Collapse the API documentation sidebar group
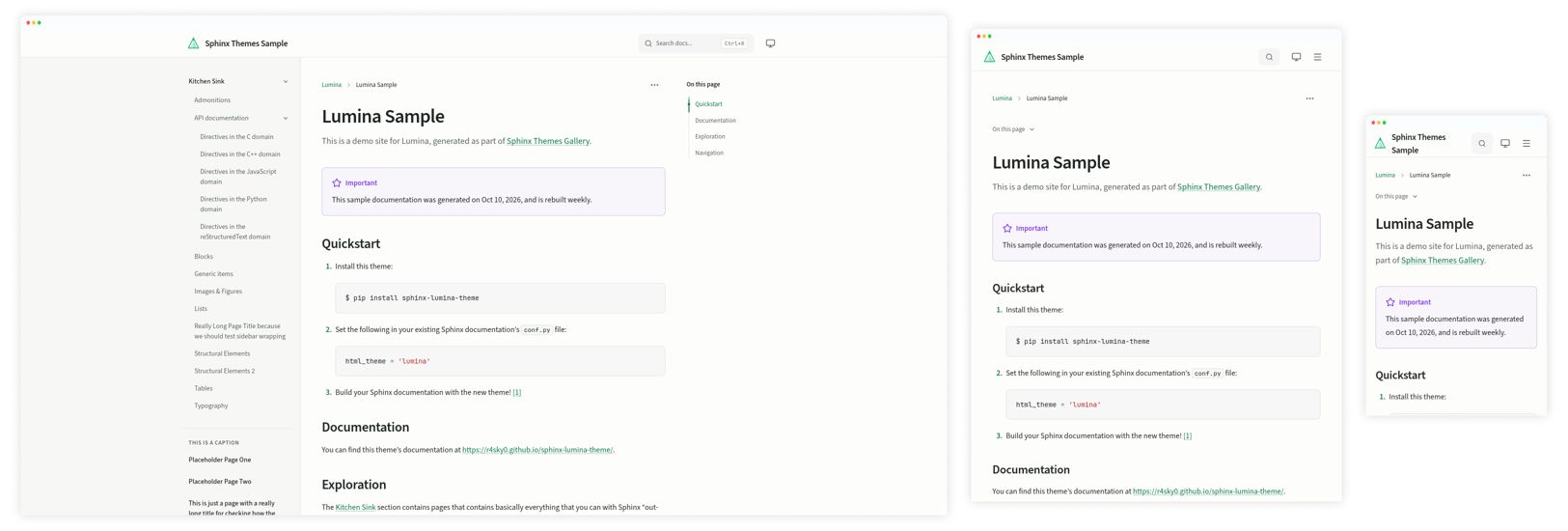This screenshot has width=1568, height=531. (286, 118)
